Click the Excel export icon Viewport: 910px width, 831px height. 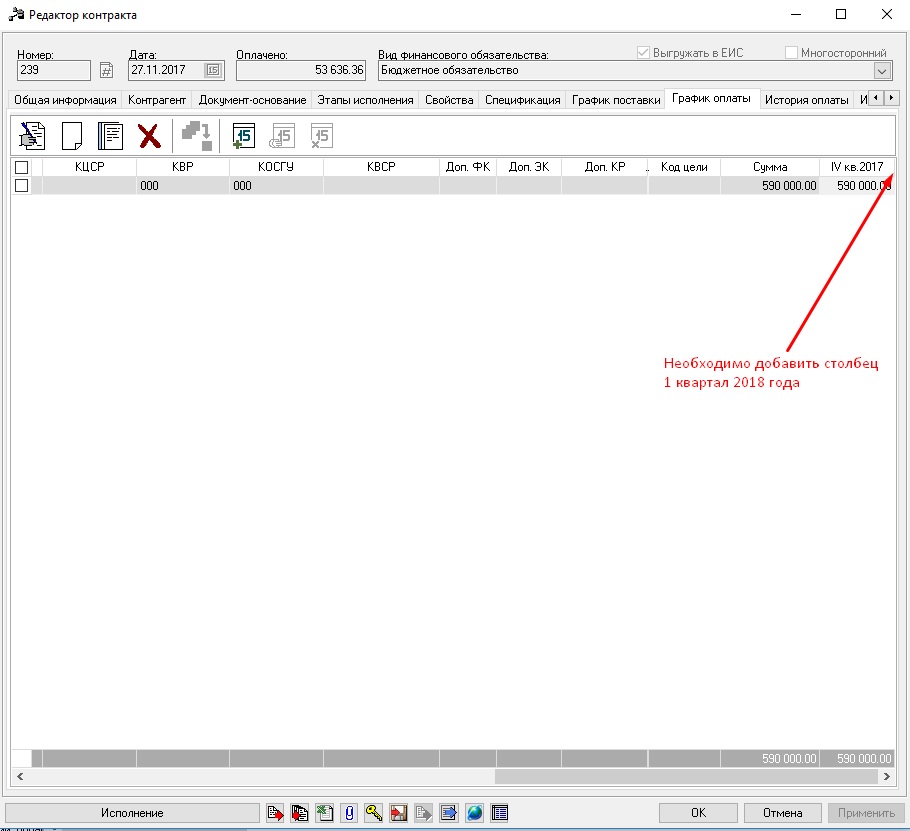(324, 813)
